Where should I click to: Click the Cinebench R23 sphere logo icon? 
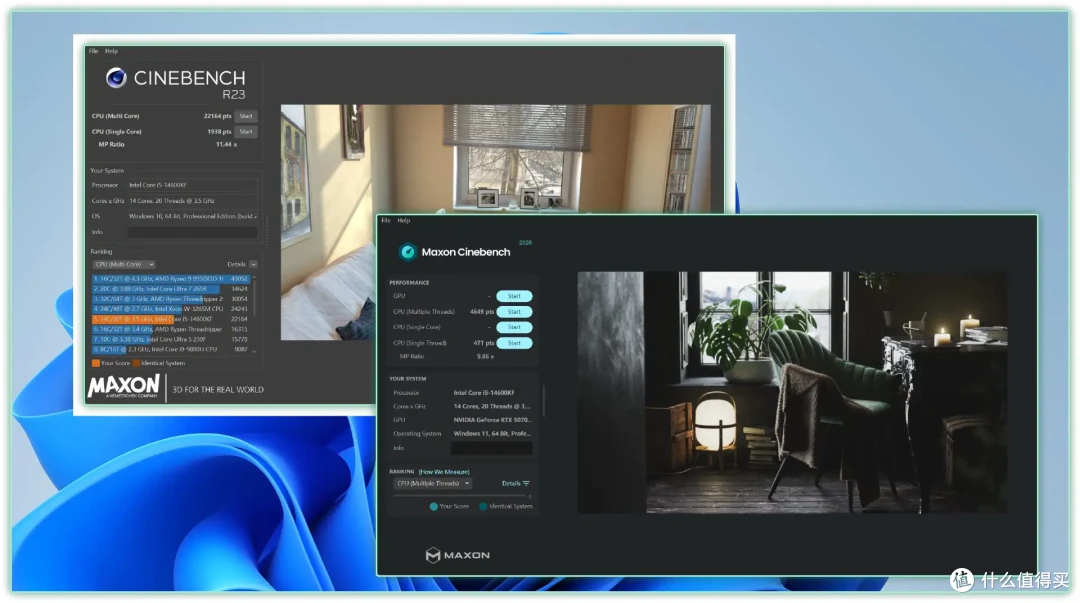(116, 78)
